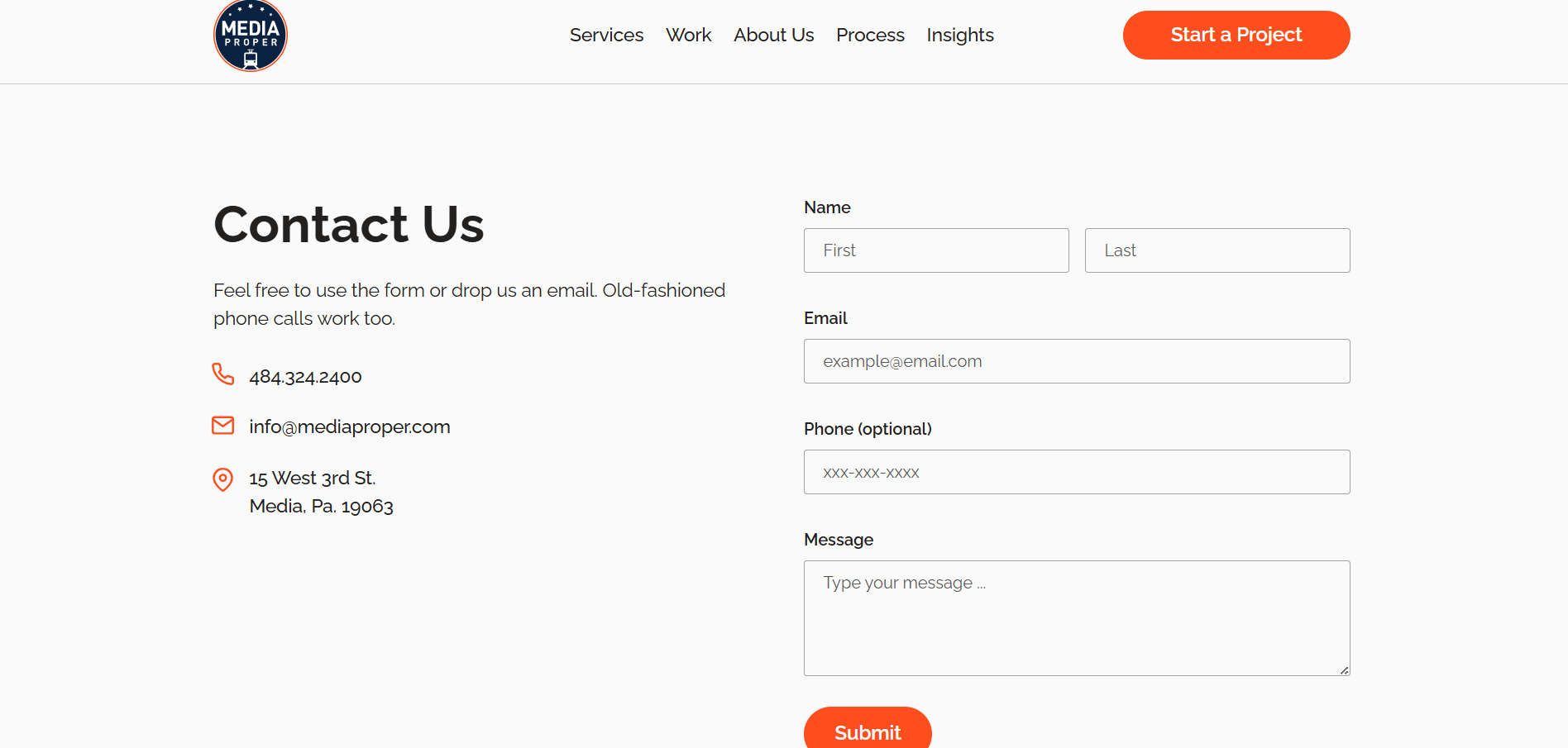Visit the Insights section
This screenshot has height=748, width=1568.
click(960, 35)
